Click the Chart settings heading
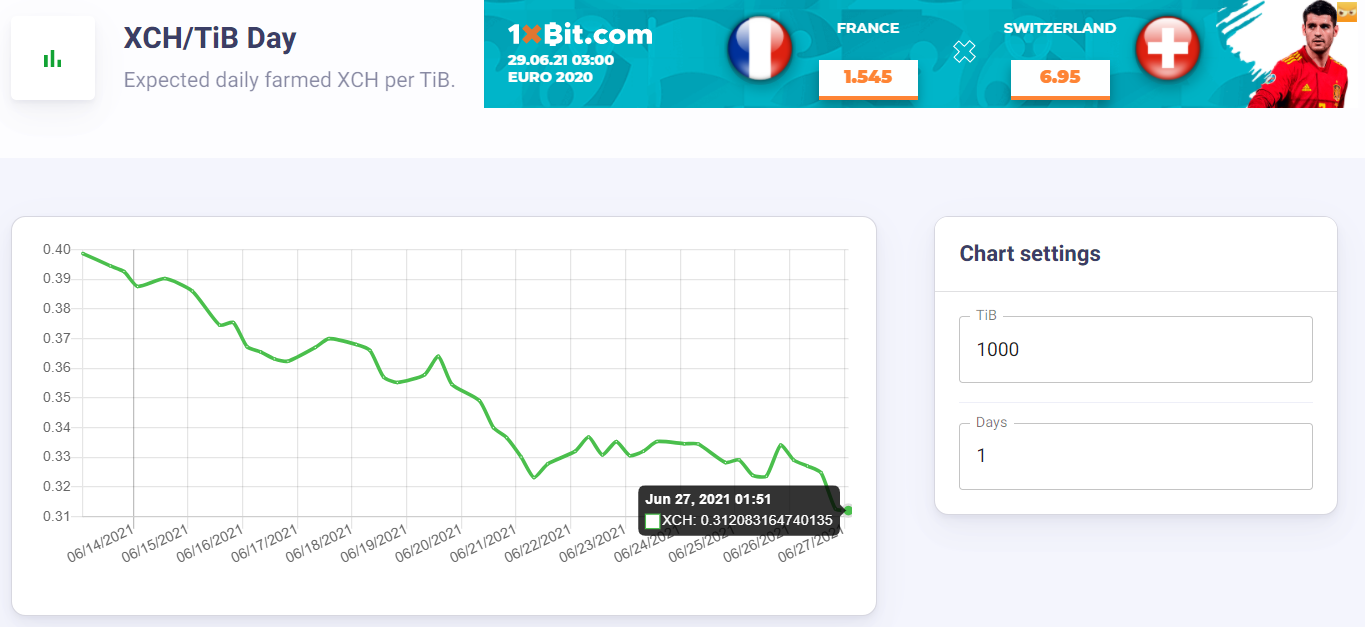 [x=1030, y=254]
